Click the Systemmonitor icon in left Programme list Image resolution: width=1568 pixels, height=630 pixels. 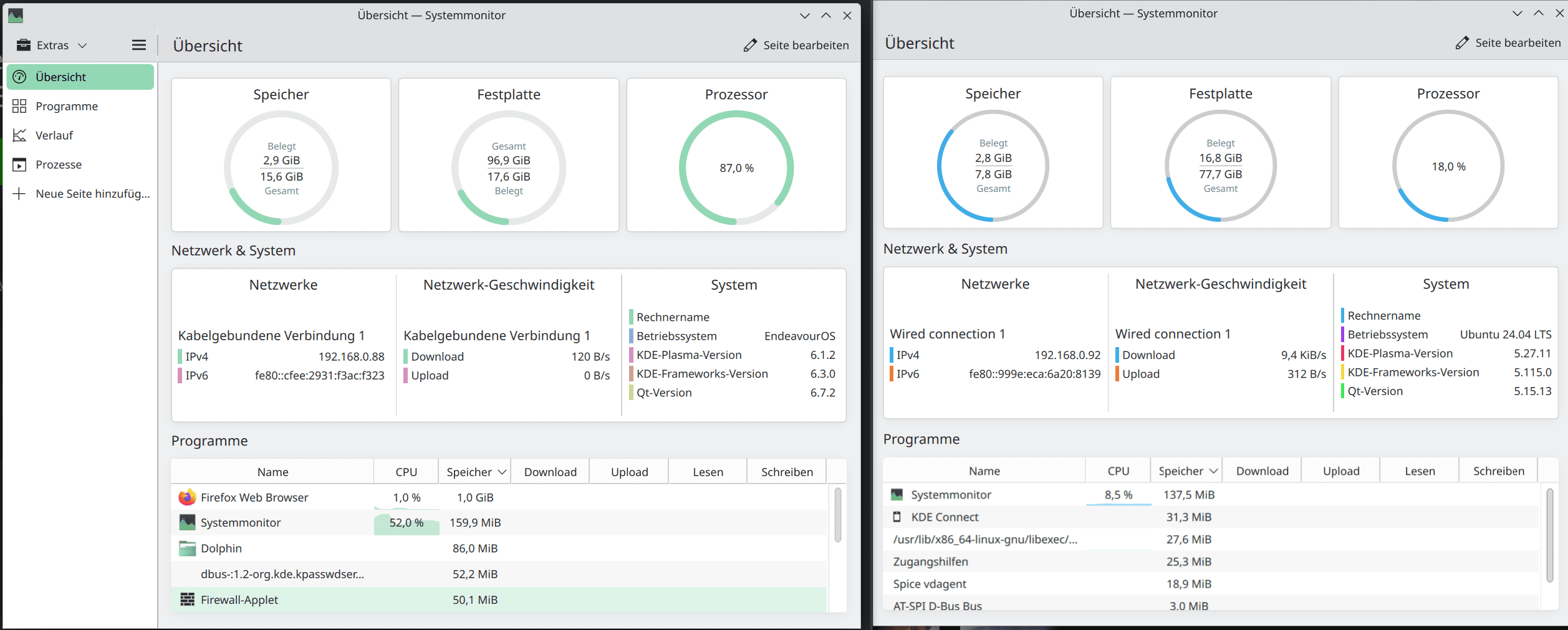point(187,522)
